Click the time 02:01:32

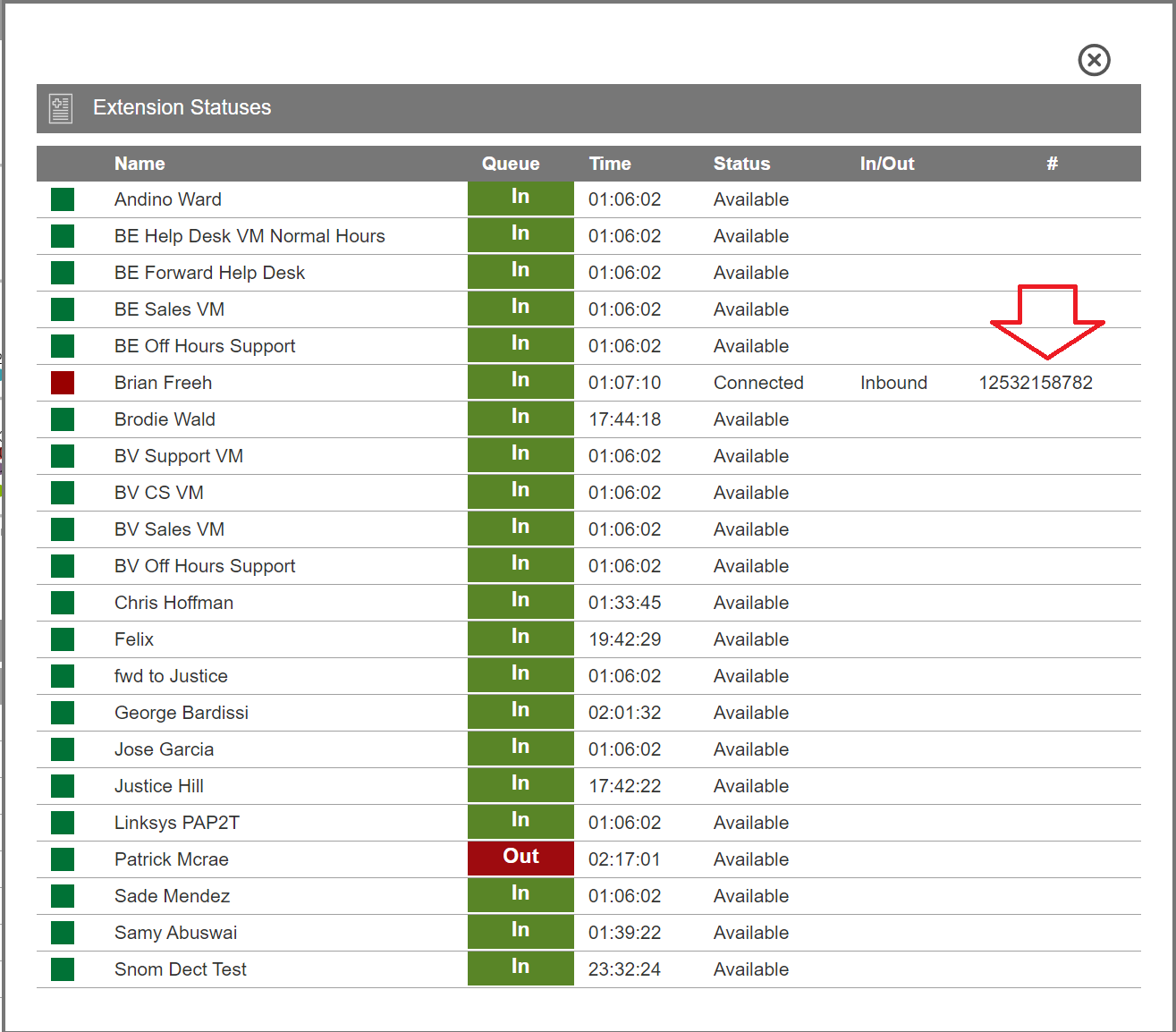click(x=624, y=713)
